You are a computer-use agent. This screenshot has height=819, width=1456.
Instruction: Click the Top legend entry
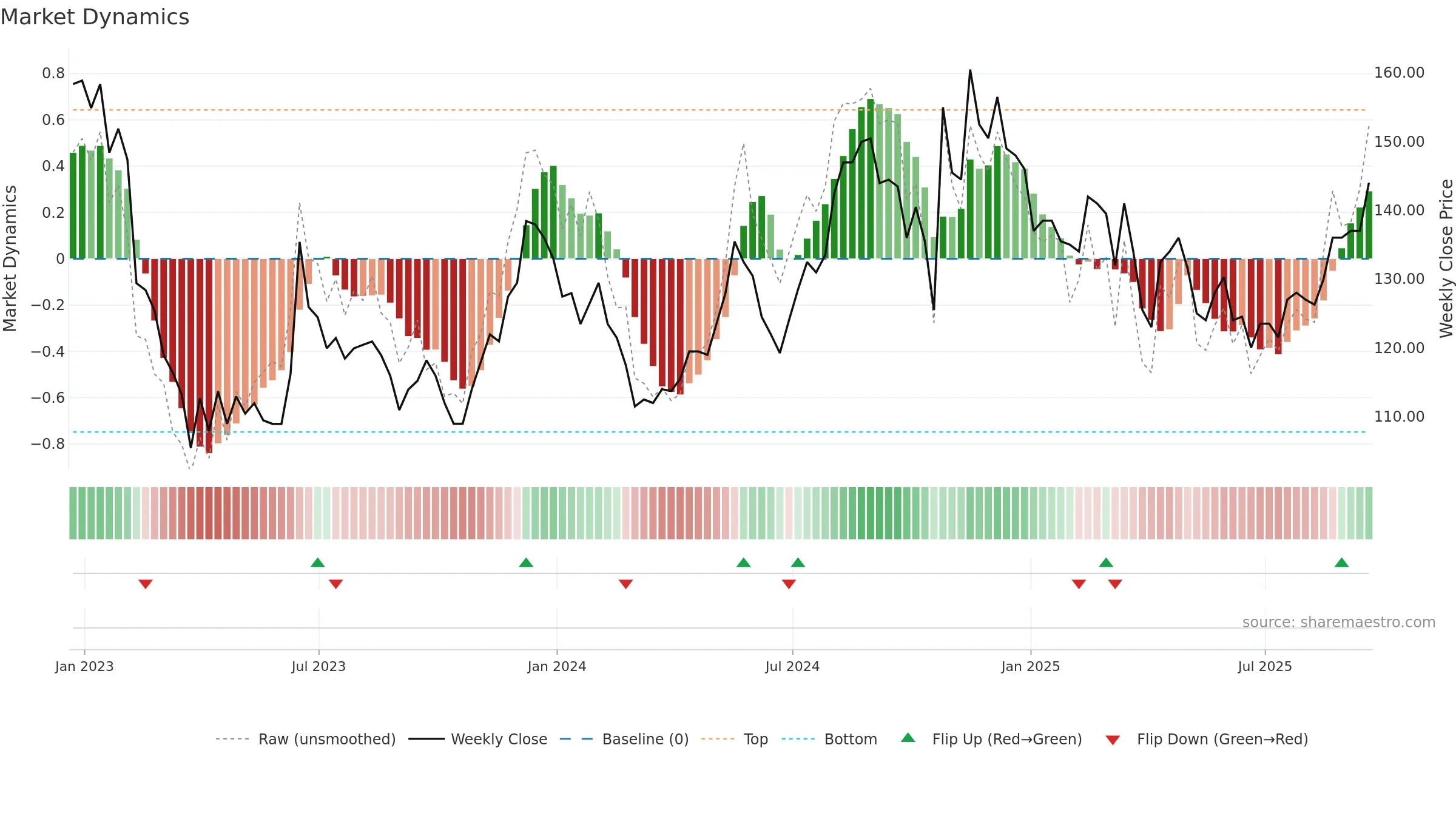[735, 739]
